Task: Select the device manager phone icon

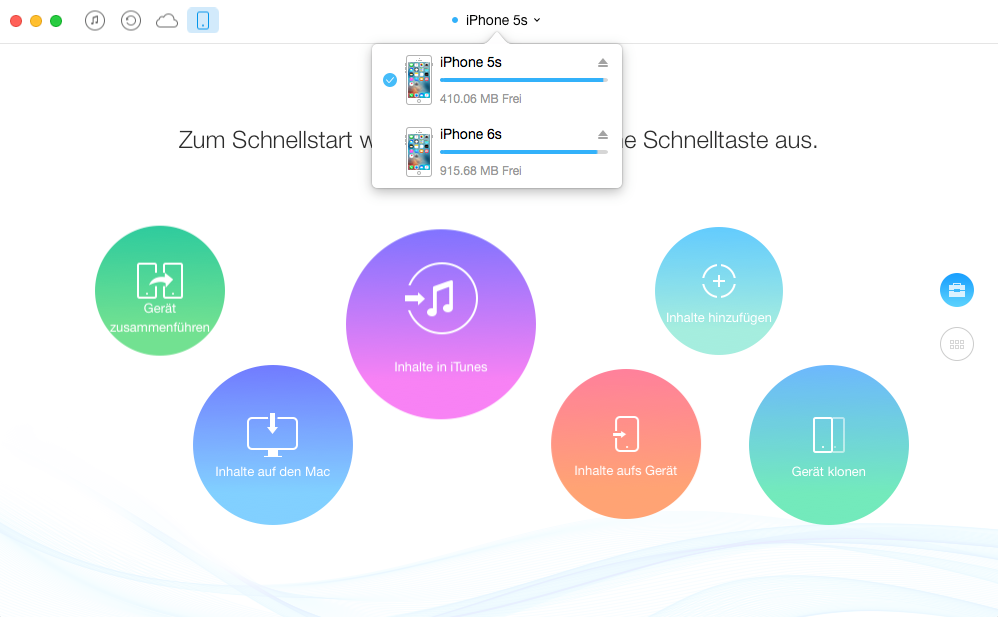Action: point(203,20)
